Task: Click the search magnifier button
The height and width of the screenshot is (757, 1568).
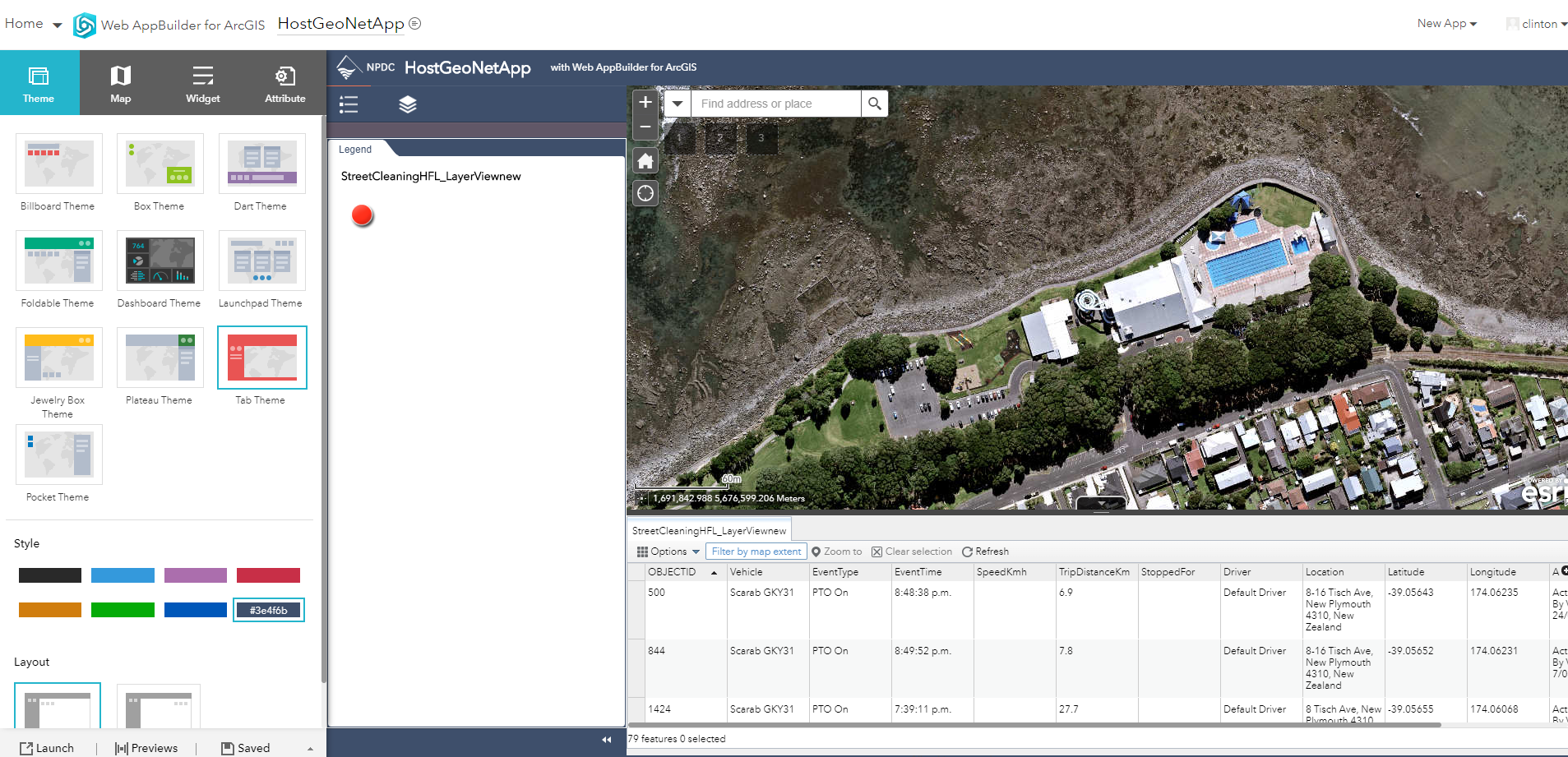Action: 874,104
